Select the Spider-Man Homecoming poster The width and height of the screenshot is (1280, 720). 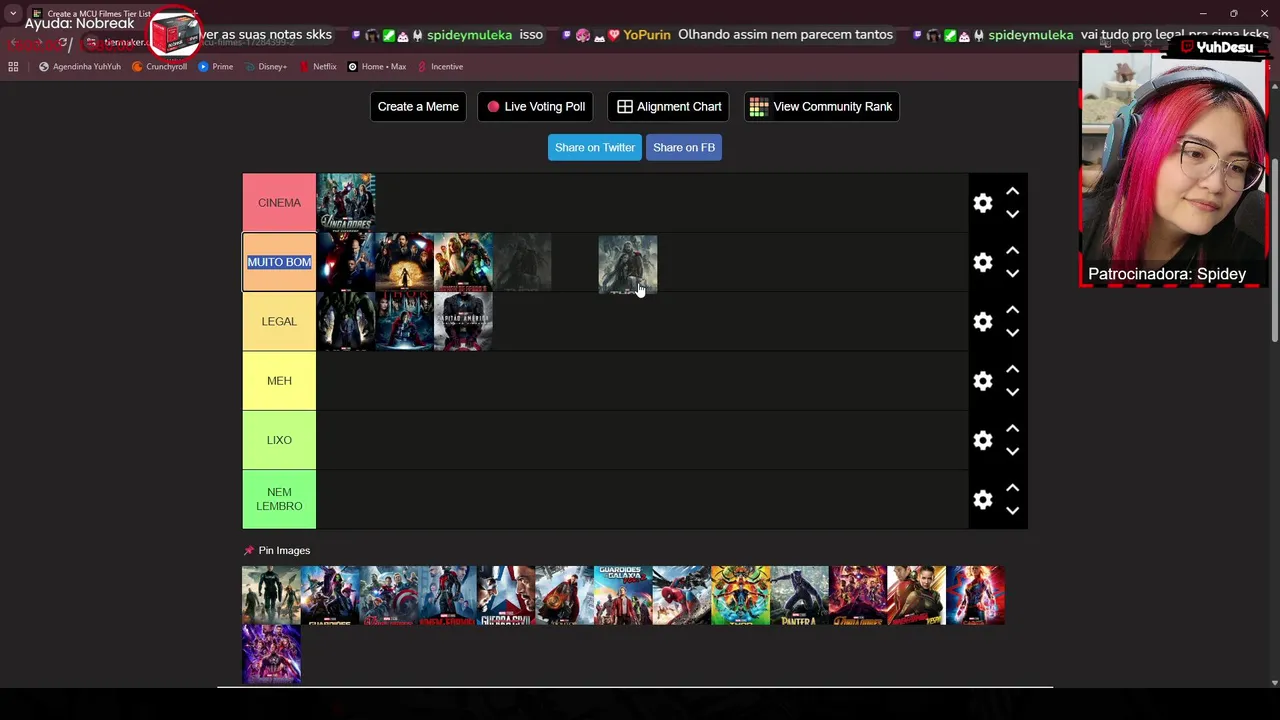pyautogui.click(x=681, y=595)
